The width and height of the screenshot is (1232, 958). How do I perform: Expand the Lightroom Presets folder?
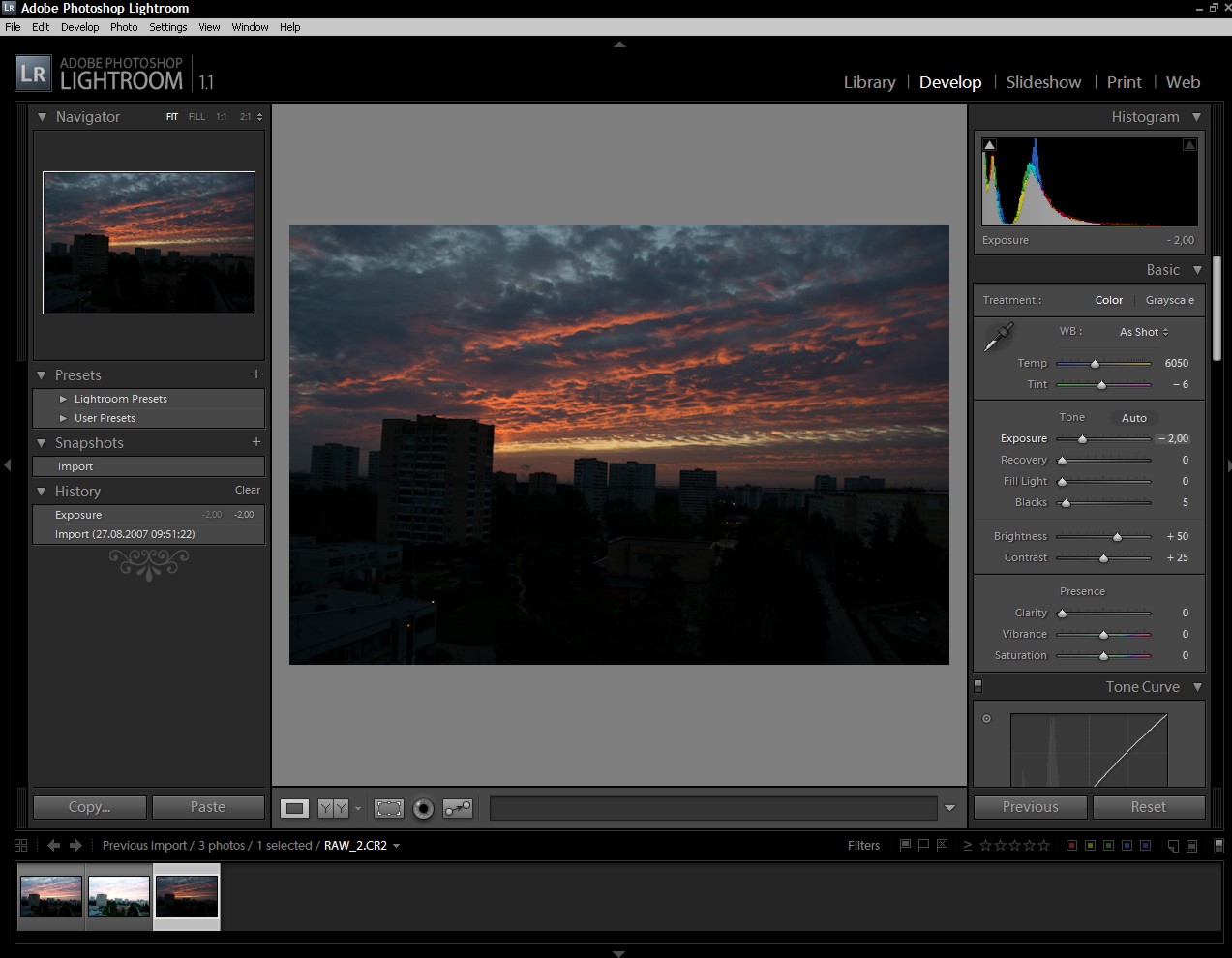pyautogui.click(x=64, y=399)
